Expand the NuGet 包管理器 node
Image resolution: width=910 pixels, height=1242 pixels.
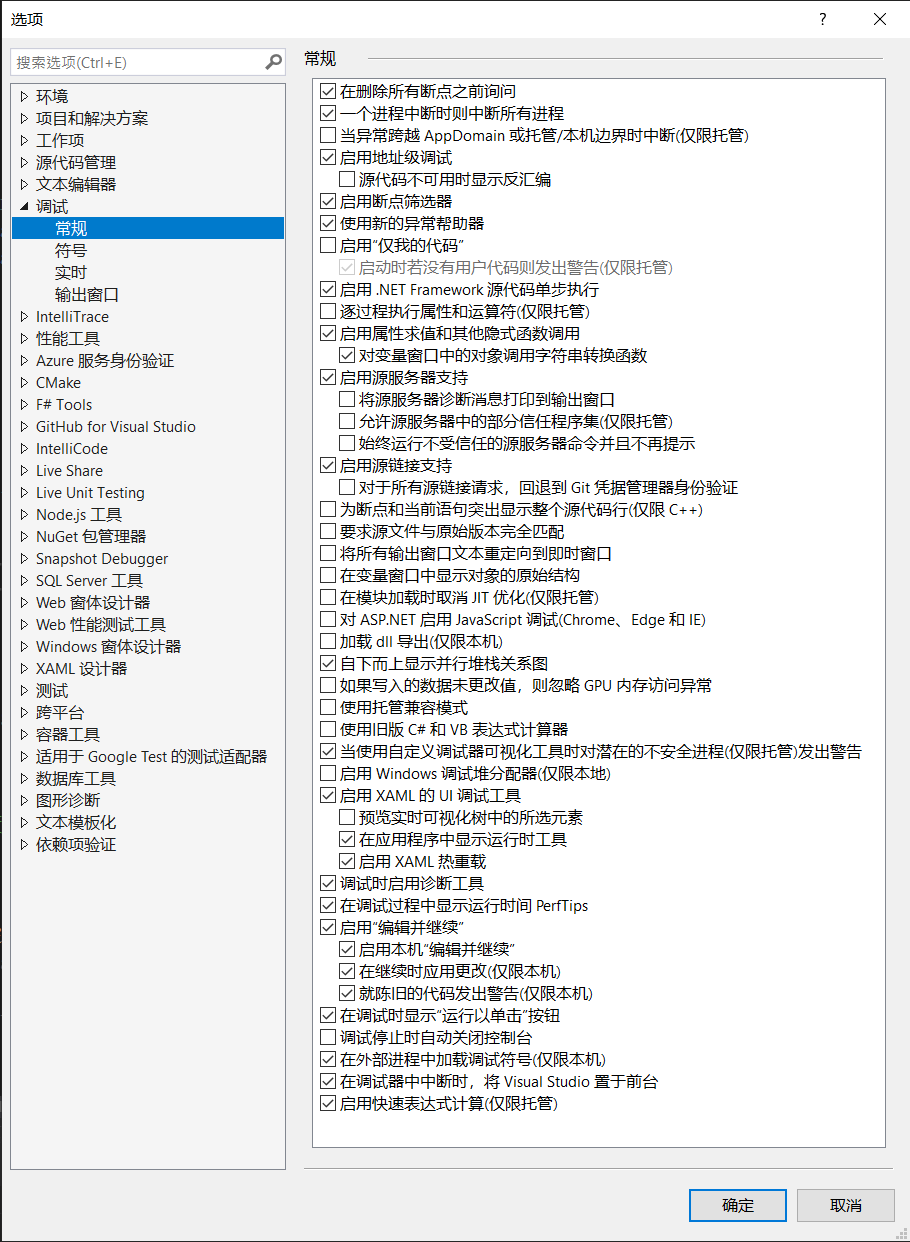point(24,536)
